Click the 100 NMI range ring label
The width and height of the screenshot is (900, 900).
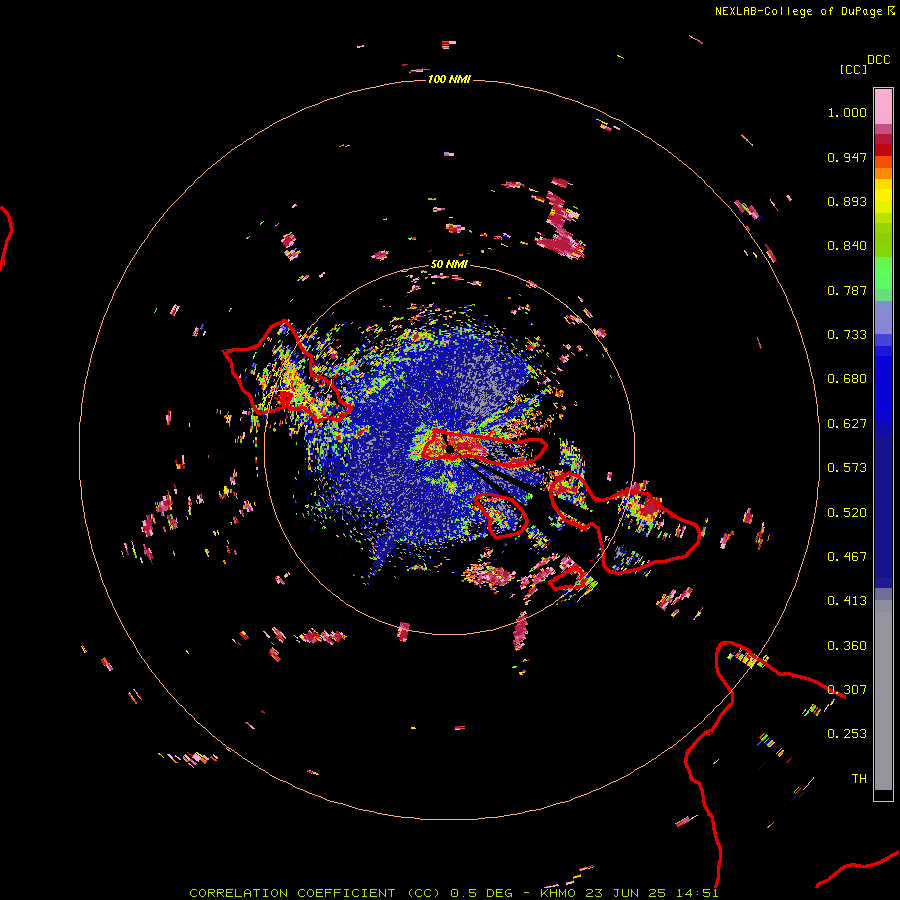point(449,79)
